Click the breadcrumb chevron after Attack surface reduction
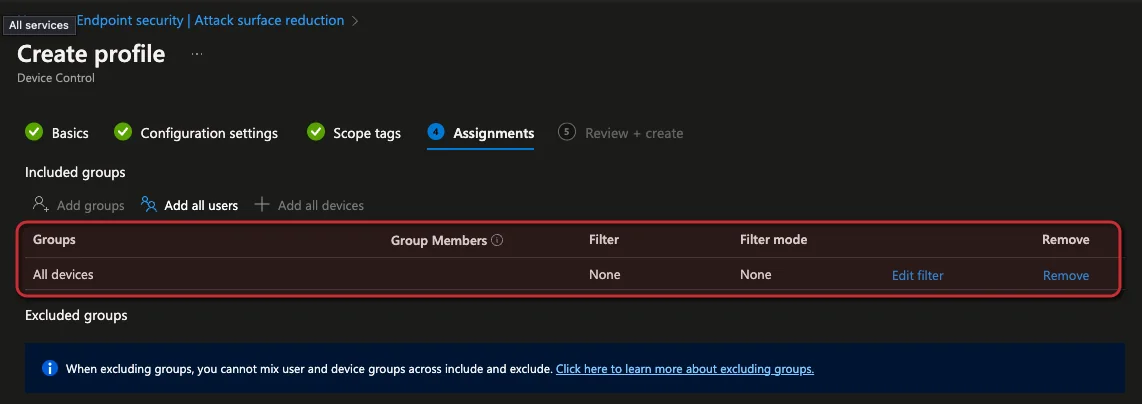Image resolution: width=1142 pixels, height=404 pixels. [x=355, y=21]
